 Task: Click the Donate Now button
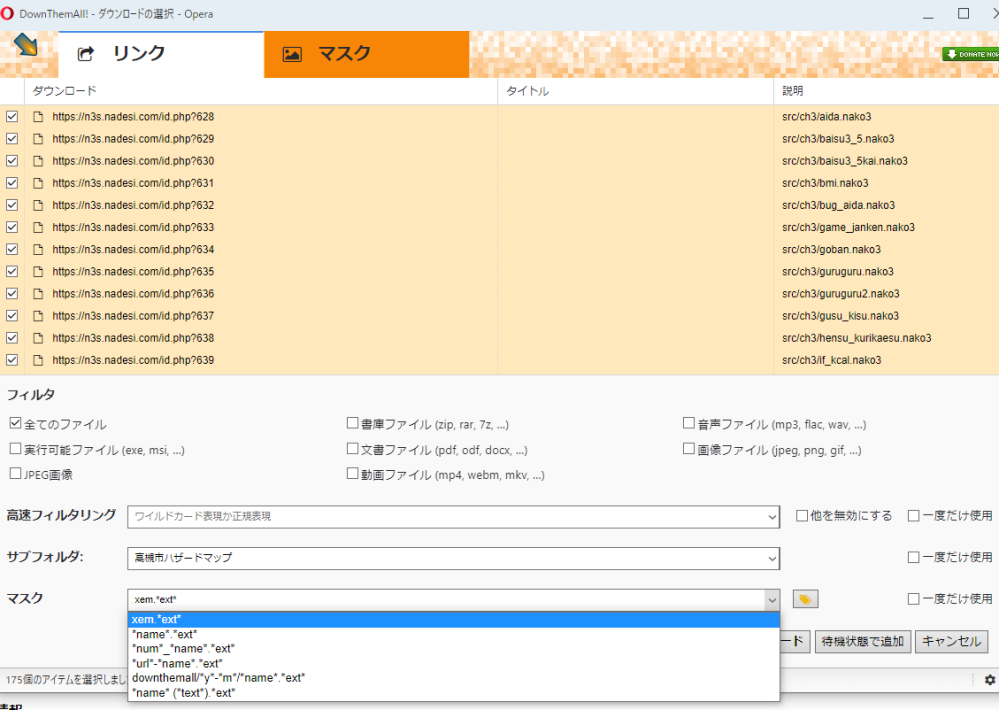point(971,54)
